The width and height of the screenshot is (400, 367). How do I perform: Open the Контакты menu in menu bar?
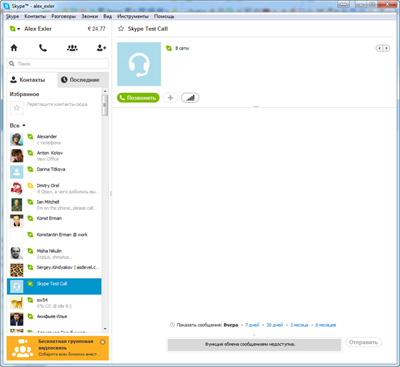pos(35,16)
